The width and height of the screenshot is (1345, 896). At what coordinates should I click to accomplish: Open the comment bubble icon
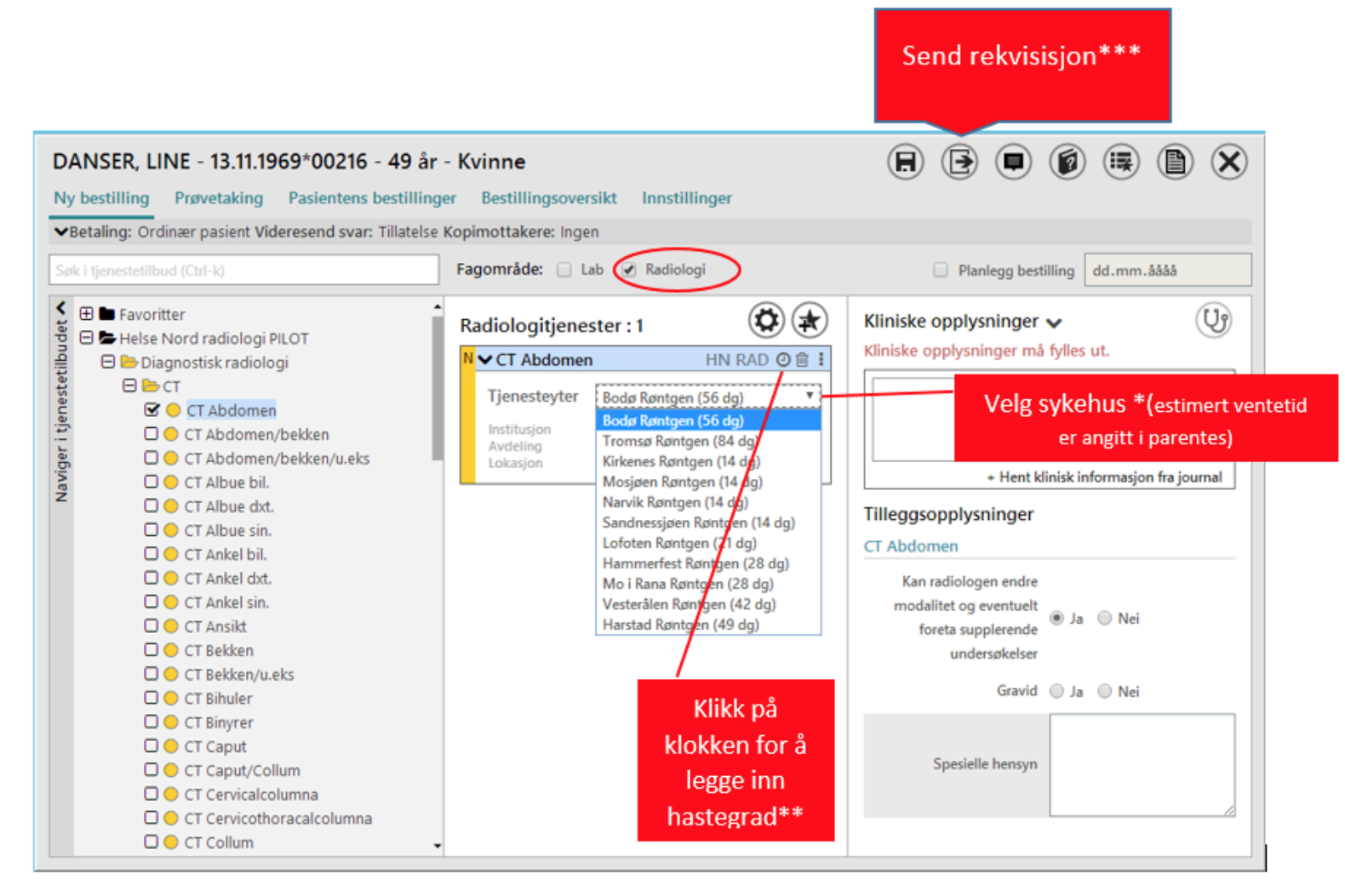[x=1013, y=162]
